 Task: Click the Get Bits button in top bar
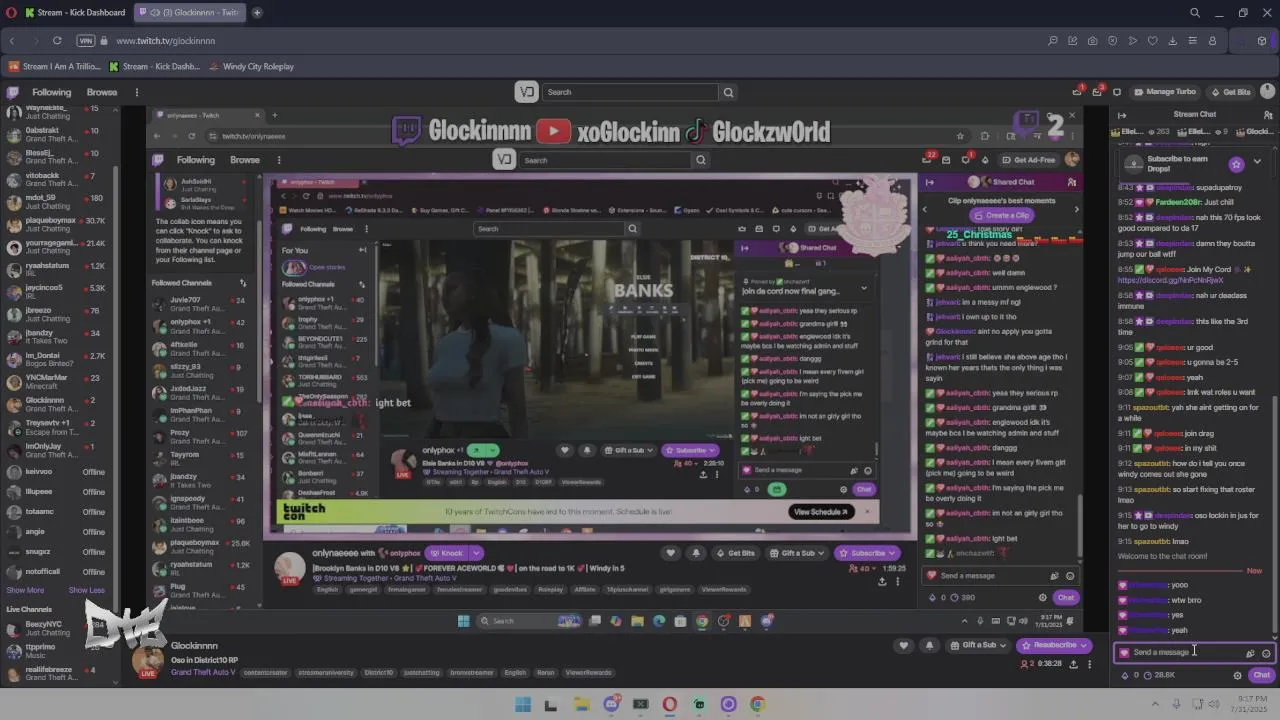[x=1230, y=92]
